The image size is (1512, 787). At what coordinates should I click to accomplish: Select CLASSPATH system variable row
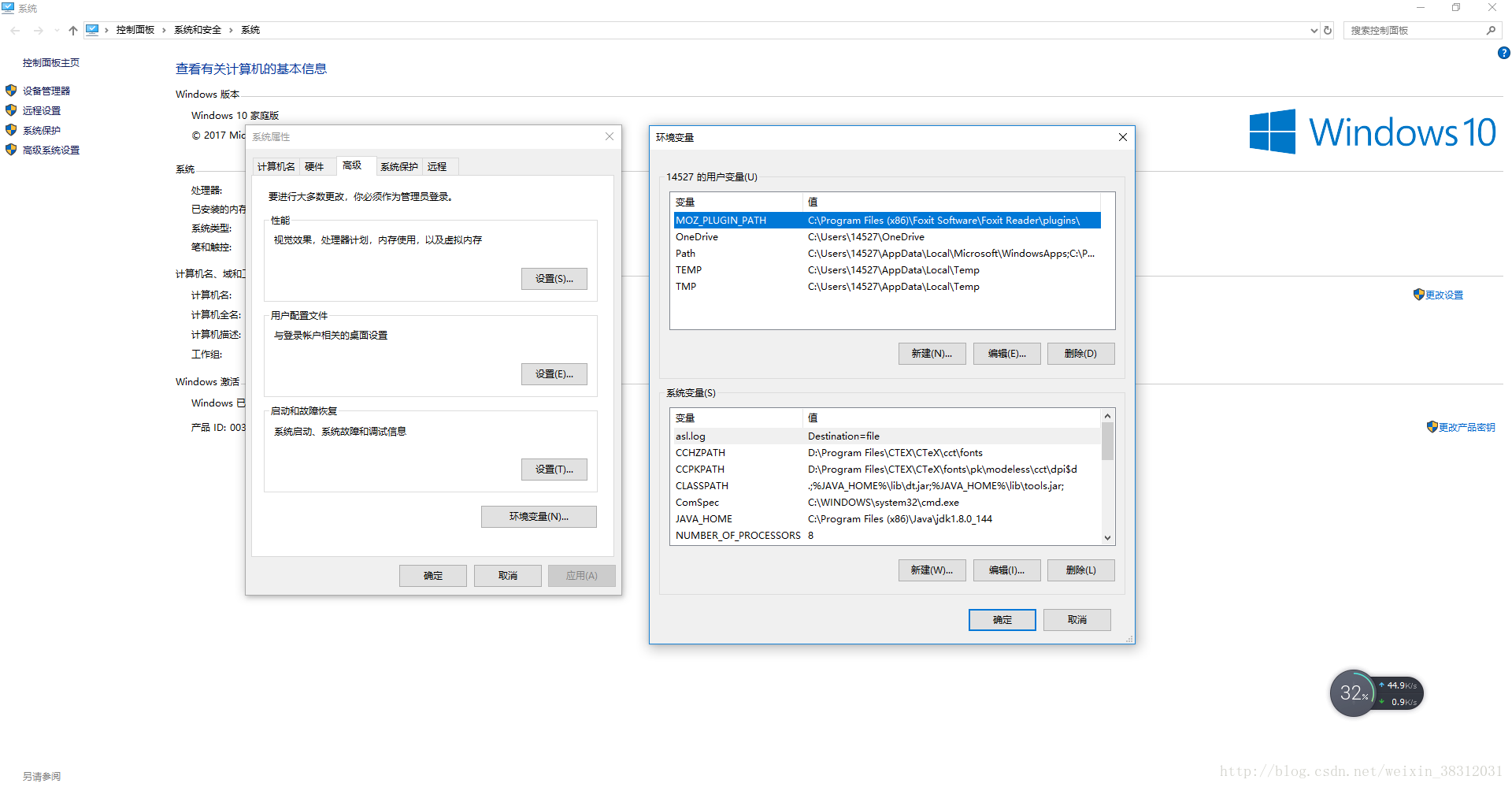point(887,486)
